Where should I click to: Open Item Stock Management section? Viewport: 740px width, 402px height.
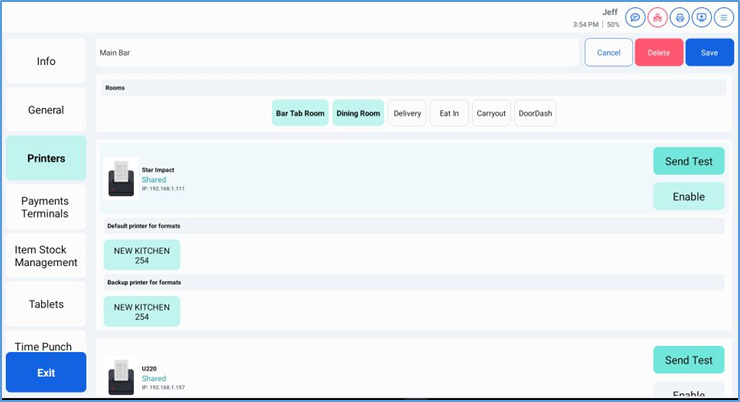[x=46, y=256]
